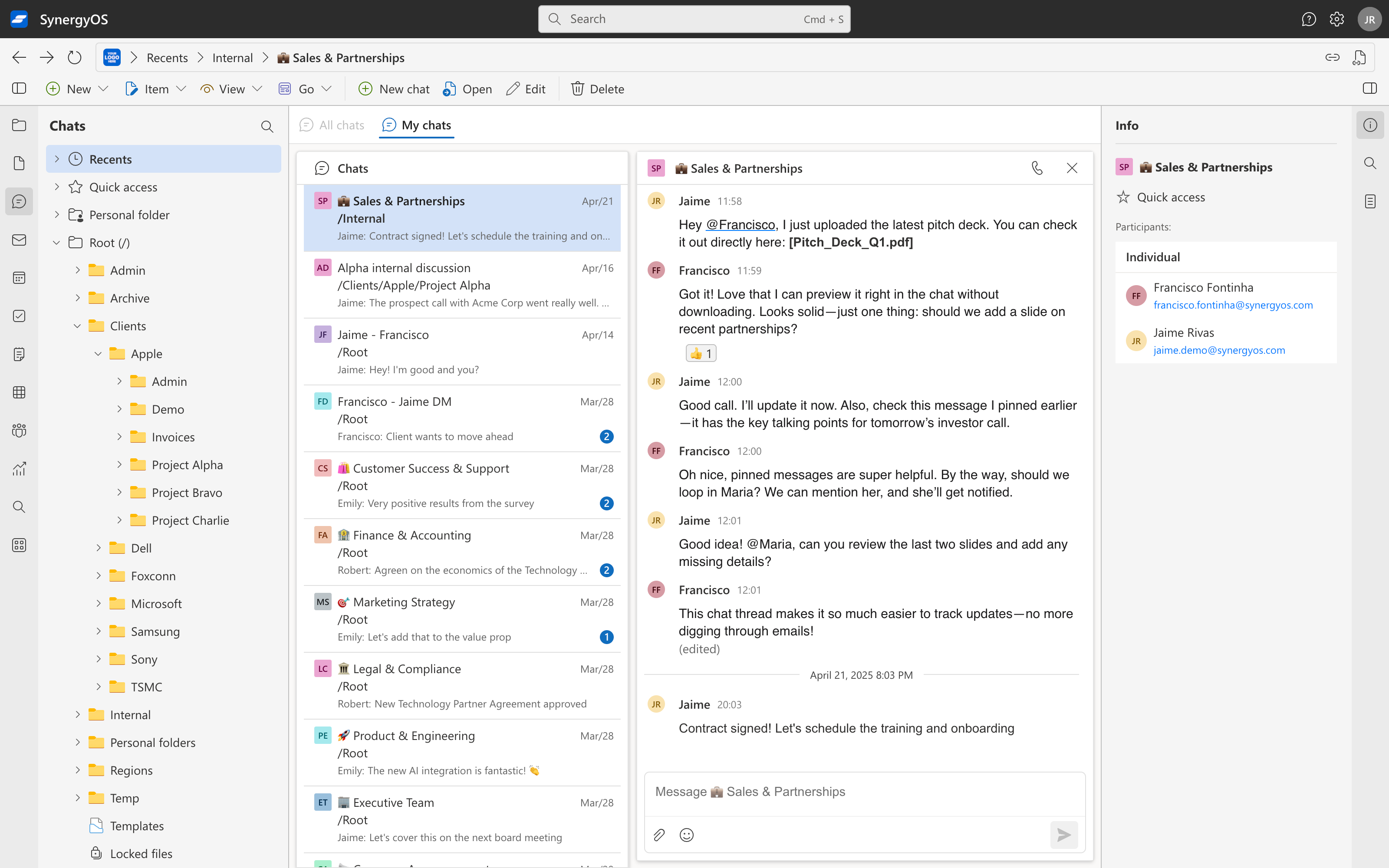The height and width of the screenshot is (868, 1389).
Task: Copy link icon in address bar
Action: click(1332, 57)
